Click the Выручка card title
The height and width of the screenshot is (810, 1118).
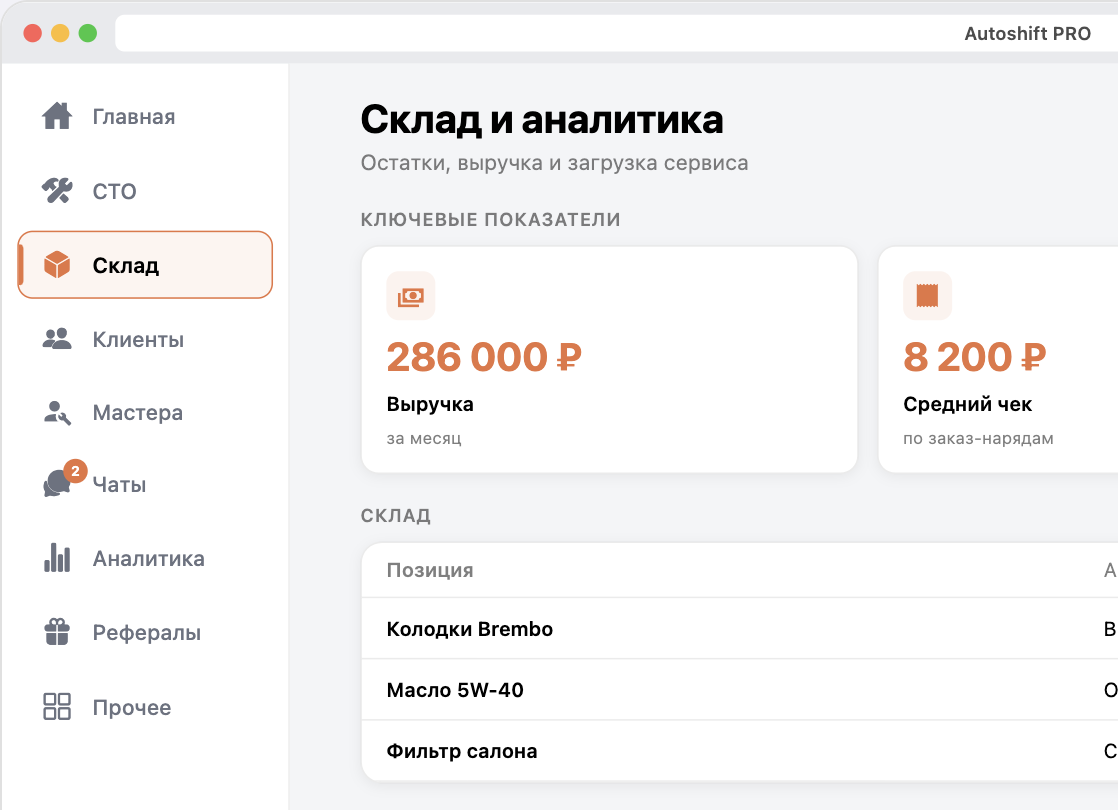[430, 404]
